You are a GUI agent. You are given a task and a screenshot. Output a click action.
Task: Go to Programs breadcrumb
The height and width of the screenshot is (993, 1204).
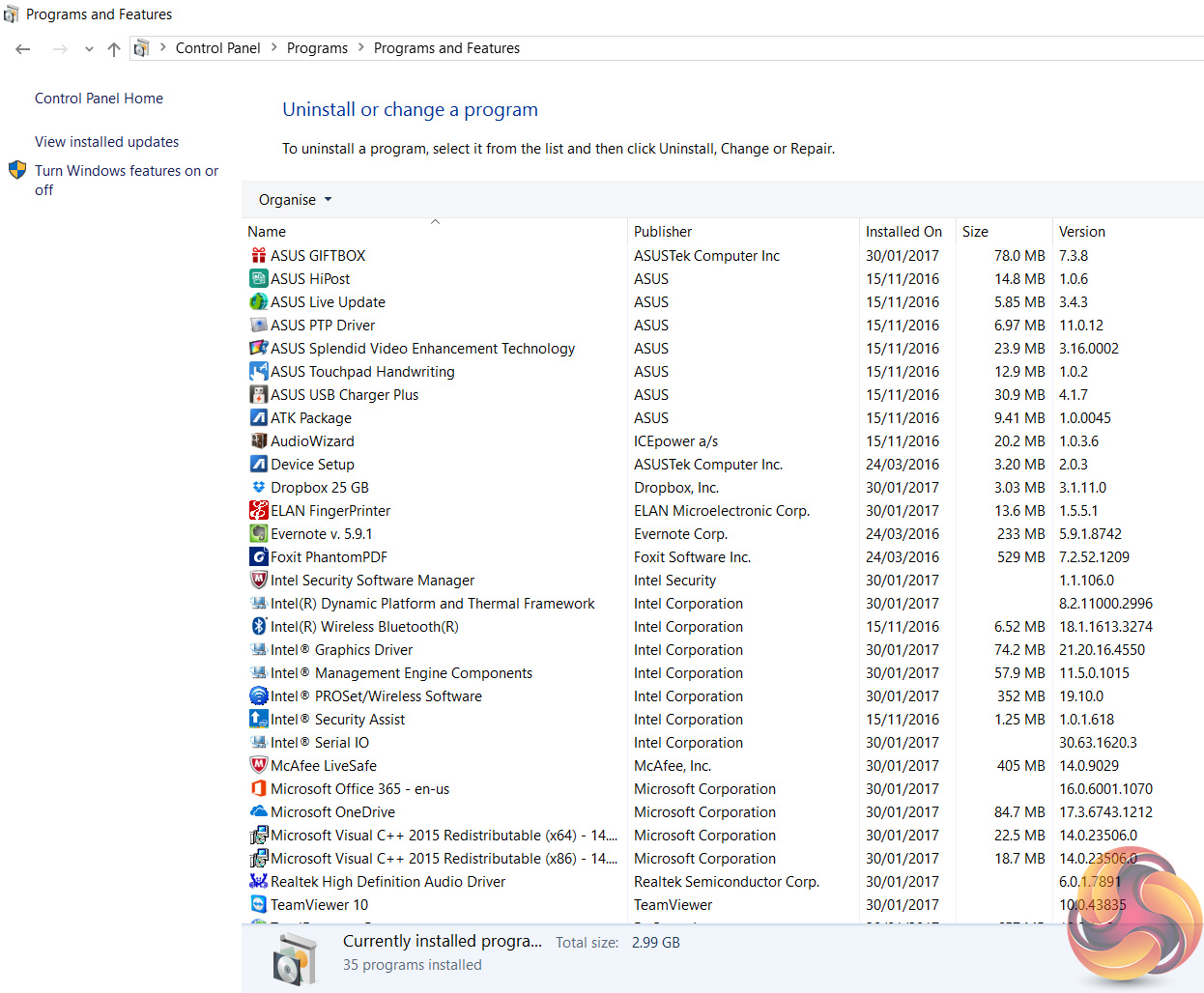[x=317, y=48]
